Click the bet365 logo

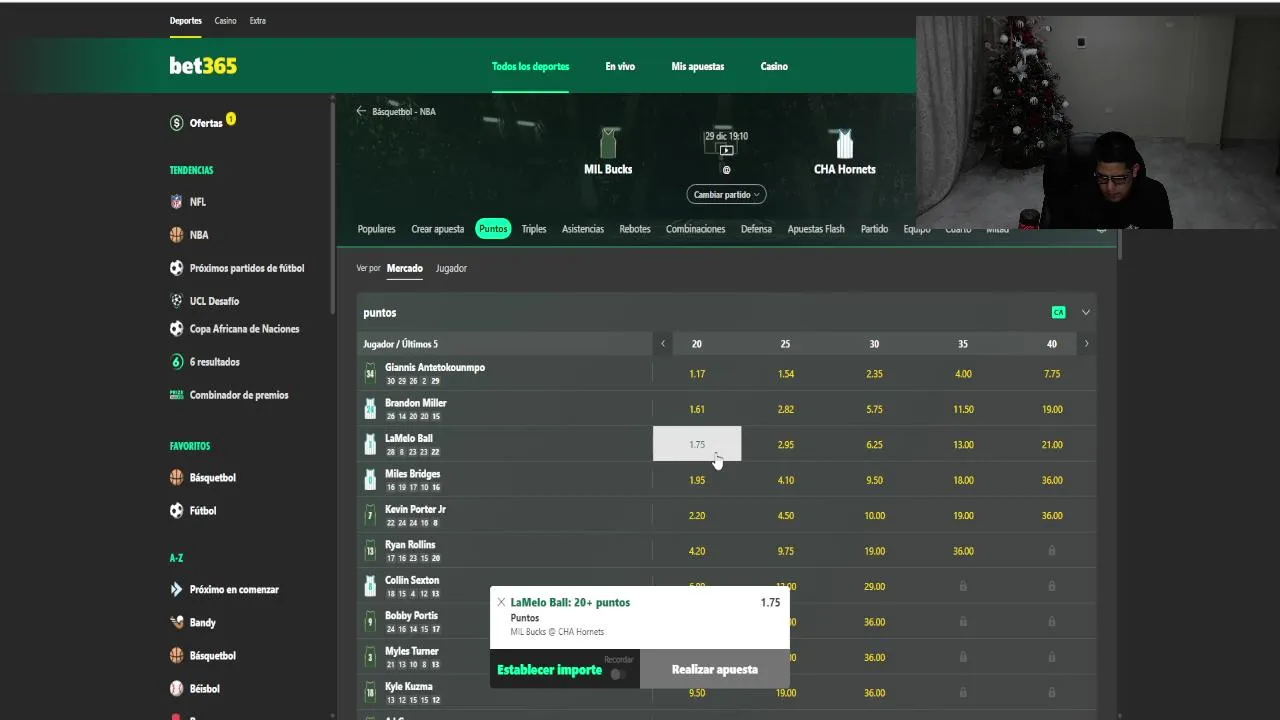[203, 66]
